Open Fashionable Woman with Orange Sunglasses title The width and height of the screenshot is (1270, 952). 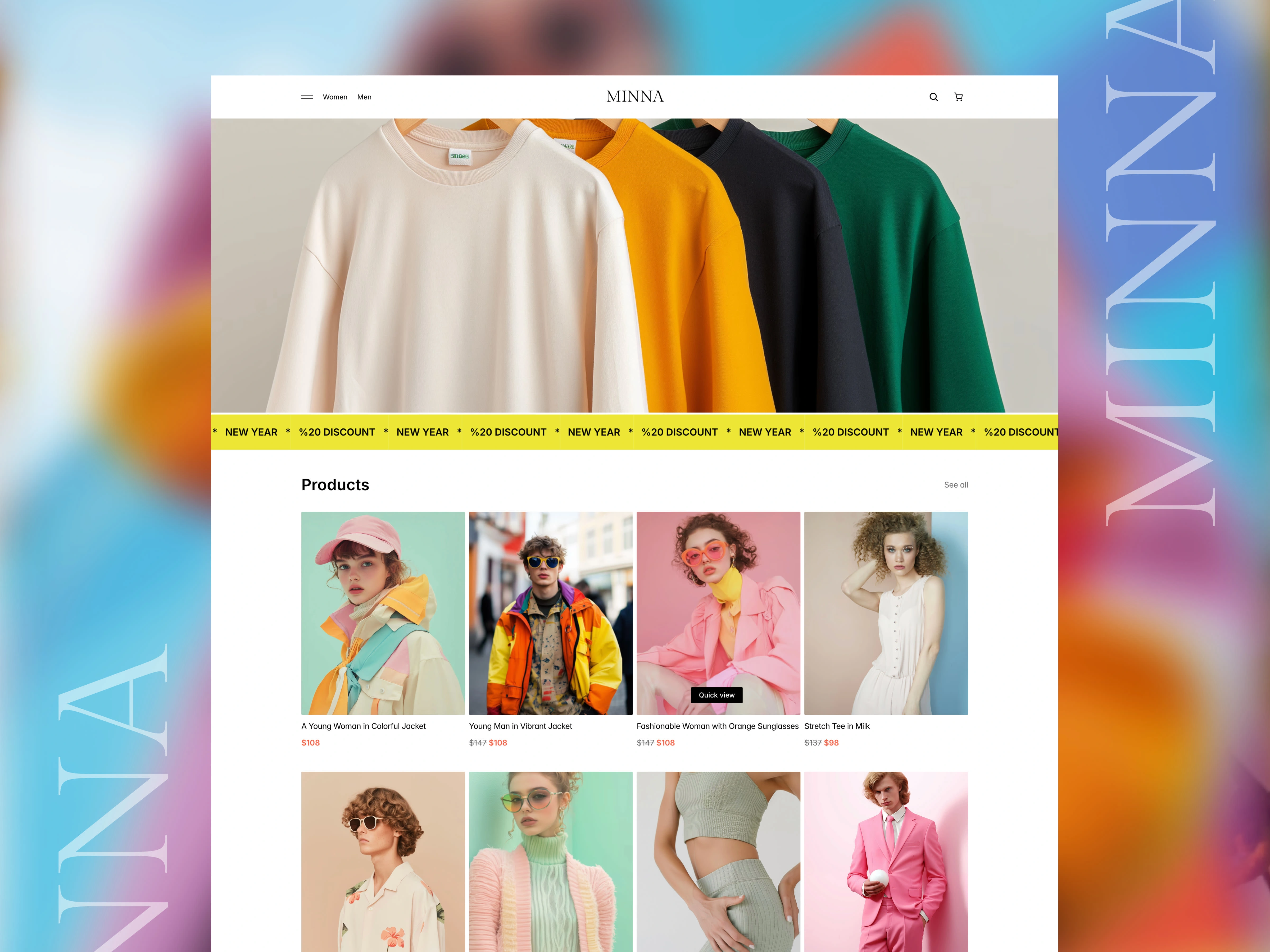click(717, 726)
